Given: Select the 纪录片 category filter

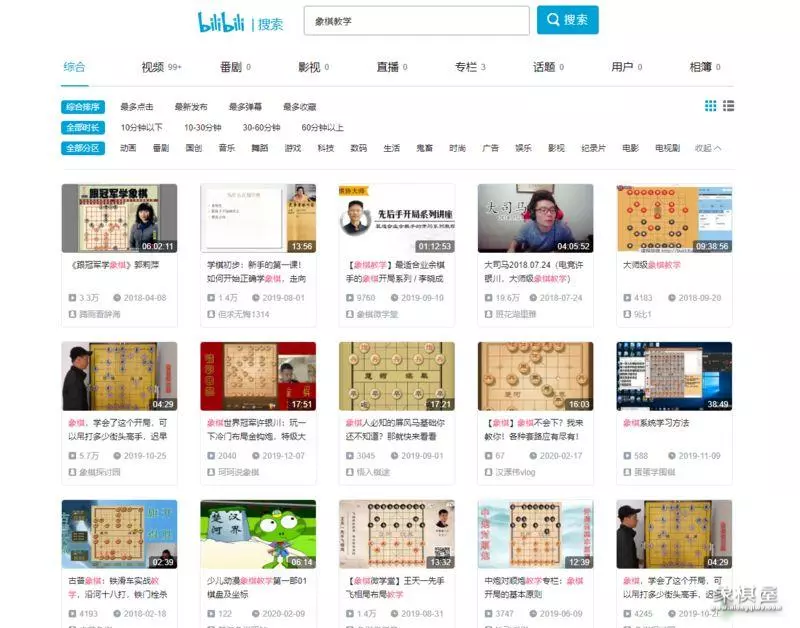Looking at the screenshot, I should [x=593, y=148].
